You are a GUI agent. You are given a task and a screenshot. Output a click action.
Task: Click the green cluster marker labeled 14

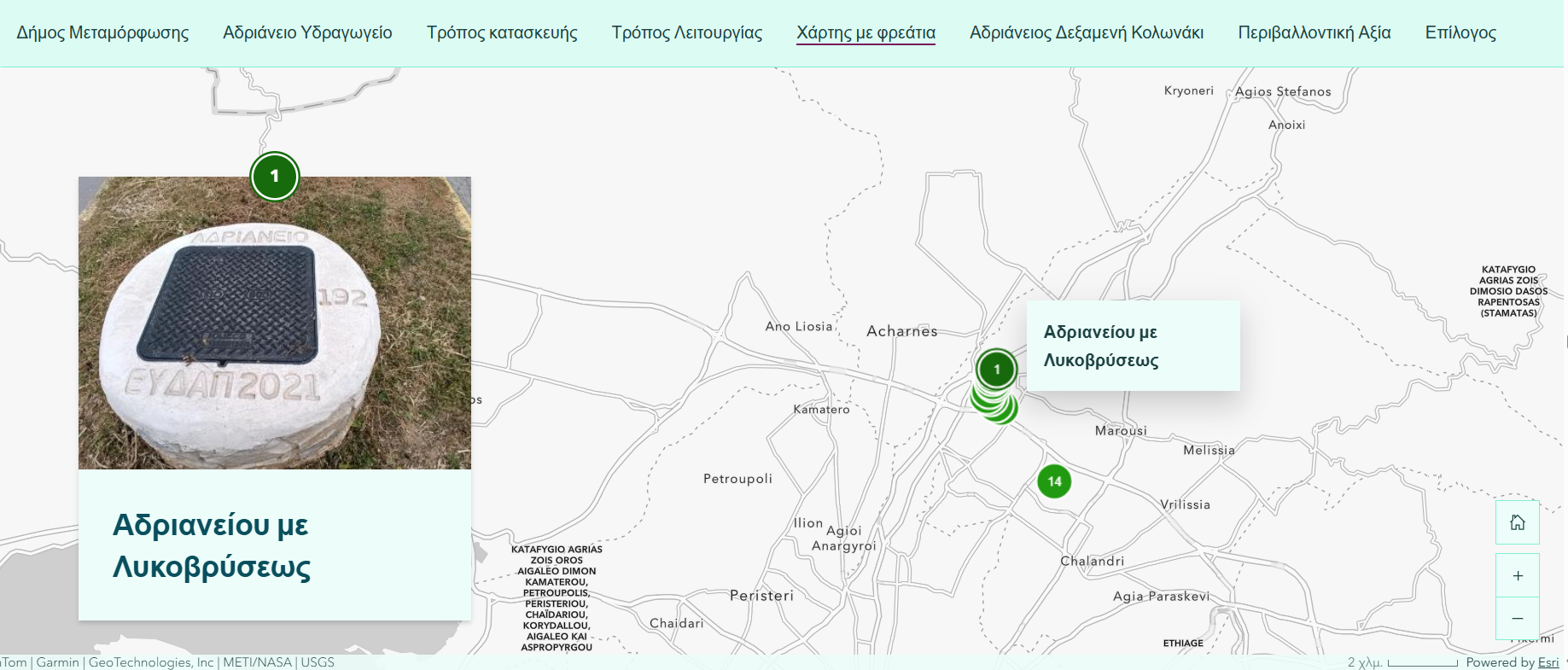coord(1054,481)
